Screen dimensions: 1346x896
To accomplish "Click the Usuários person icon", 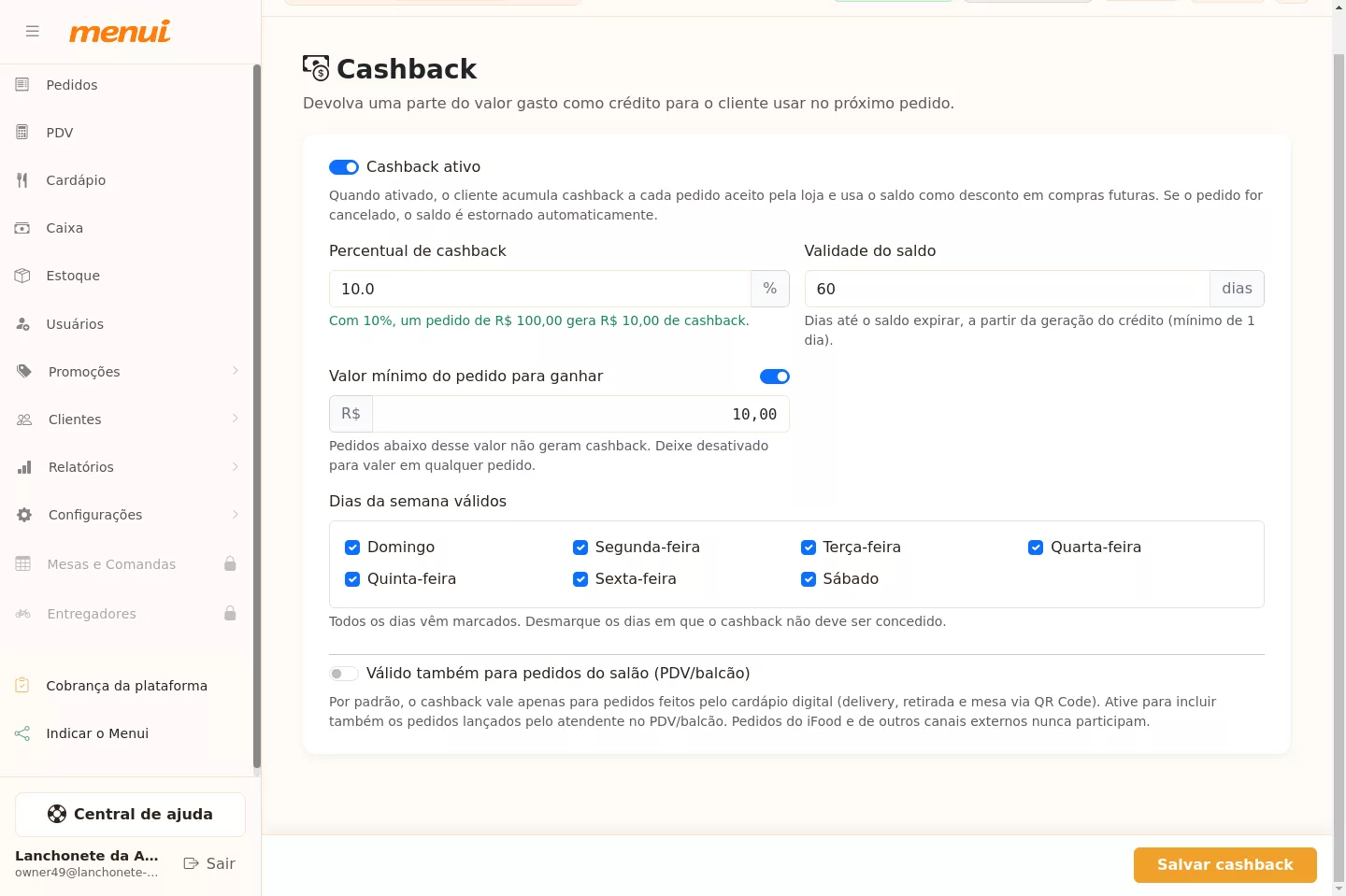I will coord(22,324).
